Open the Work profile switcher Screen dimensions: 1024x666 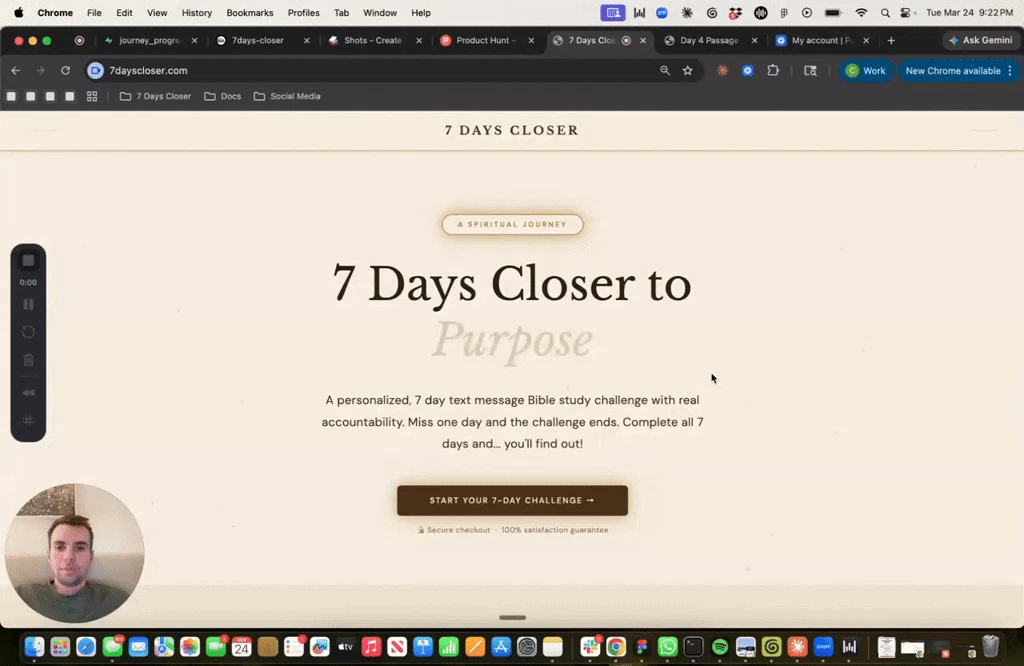tap(866, 71)
